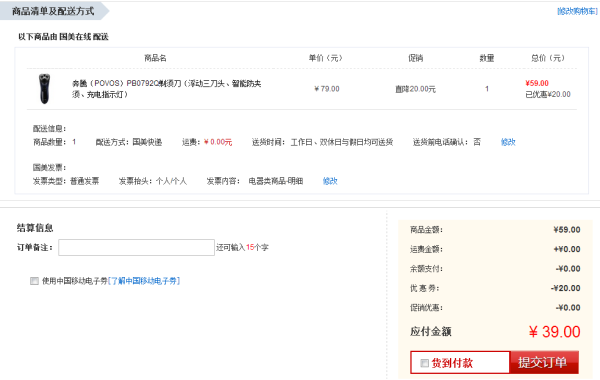This screenshot has width=600, height=380.
Task: Tick the 货到付款 checkbox
Action: [x=424, y=363]
